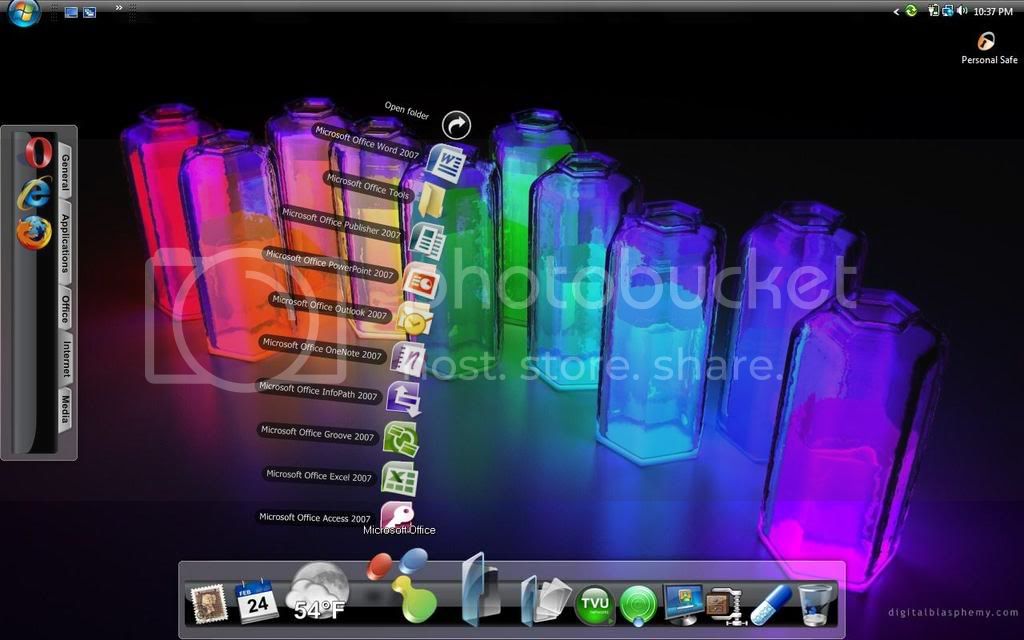
Task: Switch to the Media sidebar tab
Action: (65, 409)
